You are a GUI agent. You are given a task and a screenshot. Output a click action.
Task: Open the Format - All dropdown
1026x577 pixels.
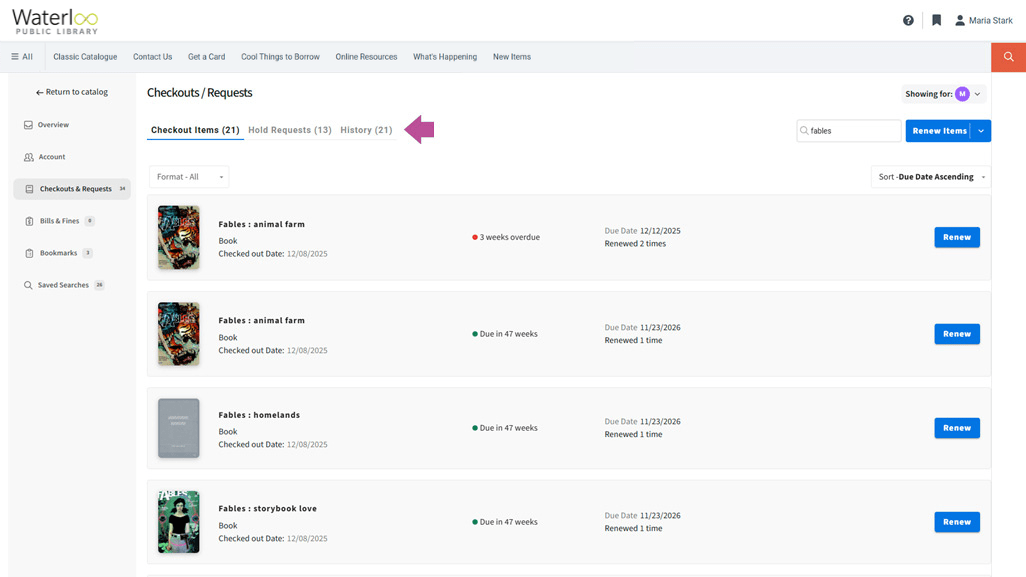pos(188,176)
